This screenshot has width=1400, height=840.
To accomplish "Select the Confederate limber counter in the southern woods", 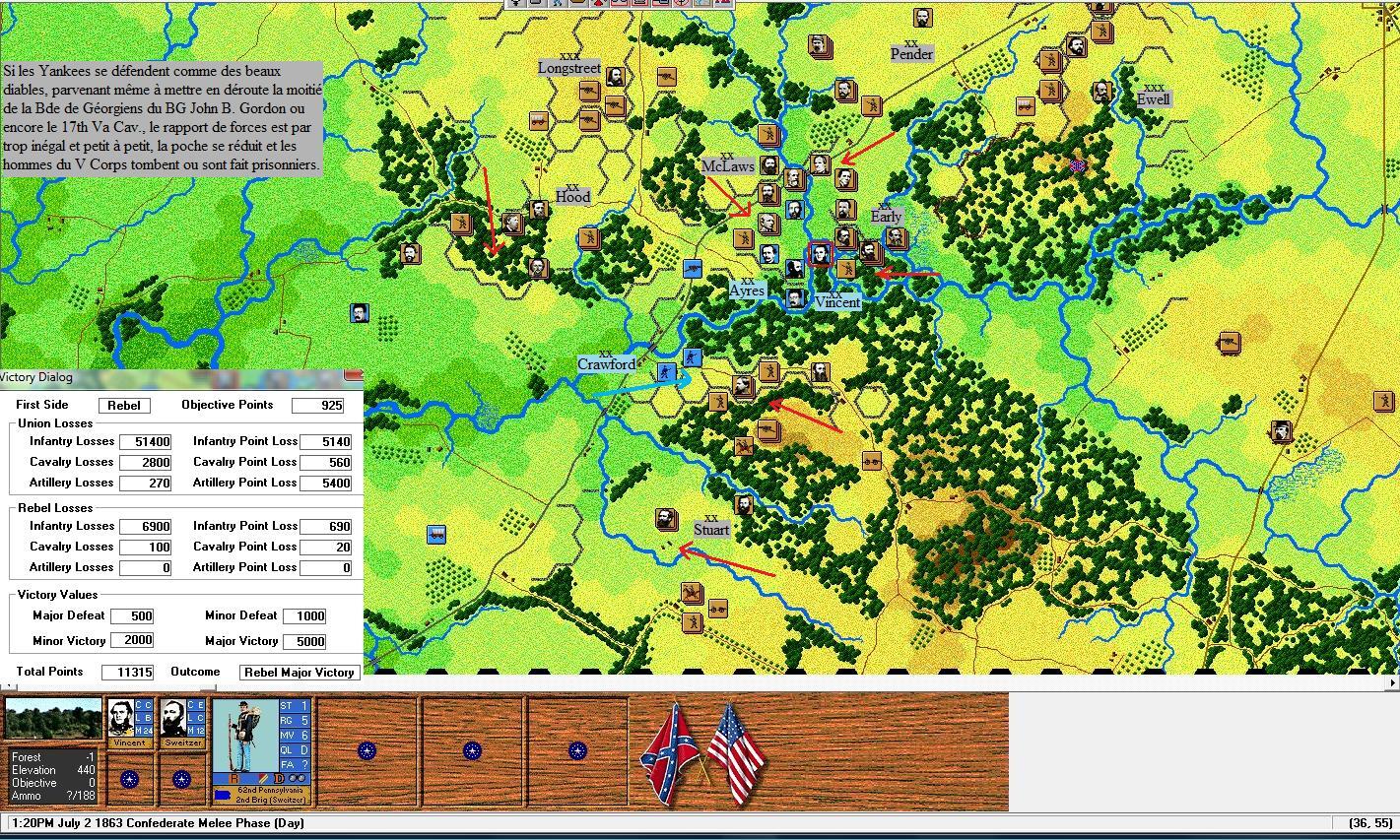I will (x=871, y=460).
